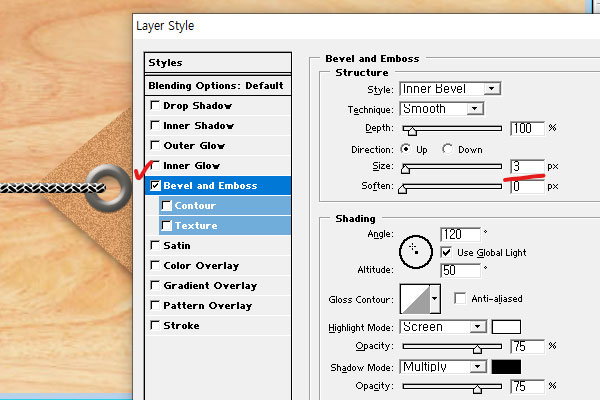The width and height of the screenshot is (600, 400).
Task: Enable the Gradient Overlay checkbox
Action: pyautogui.click(x=155, y=286)
